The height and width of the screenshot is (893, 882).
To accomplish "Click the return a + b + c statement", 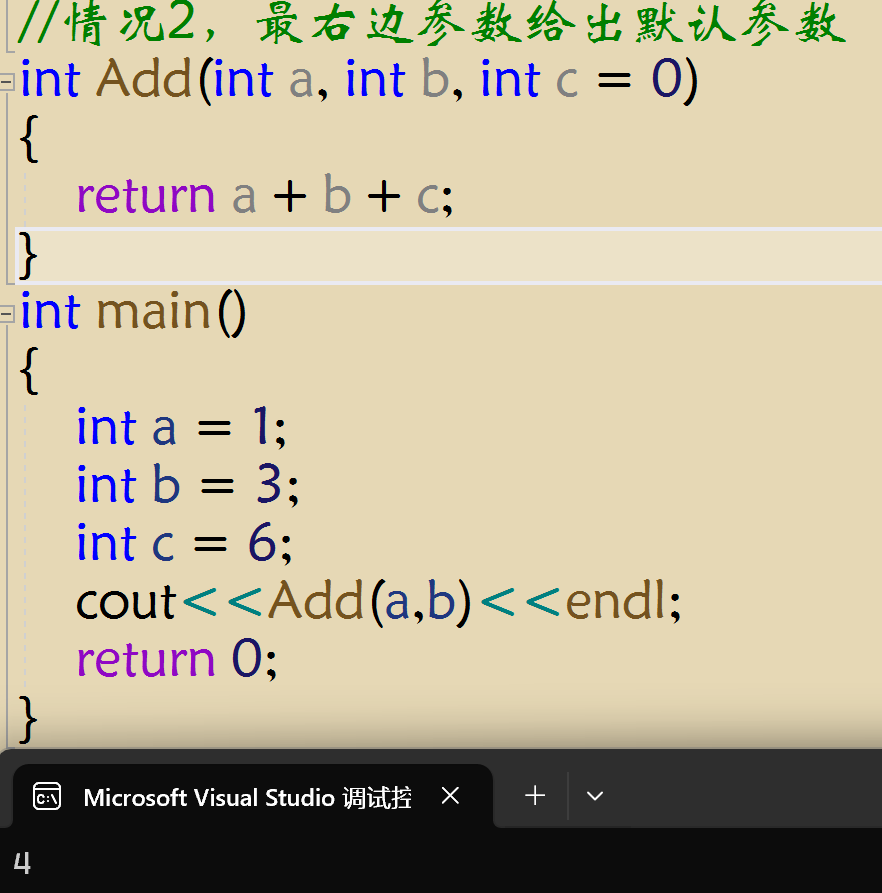I will [x=260, y=196].
